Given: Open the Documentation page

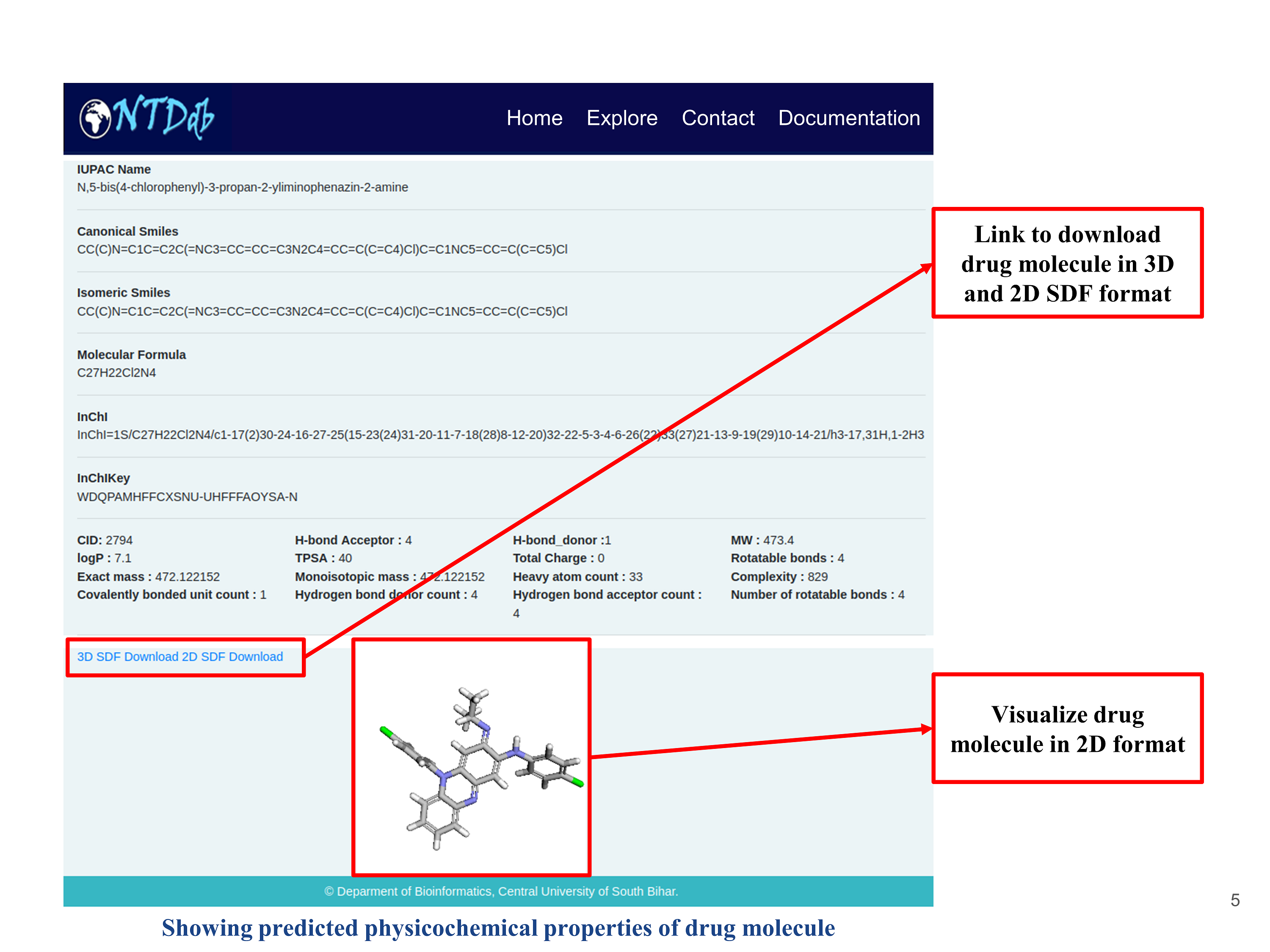Looking at the screenshot, I should [849, 118].
